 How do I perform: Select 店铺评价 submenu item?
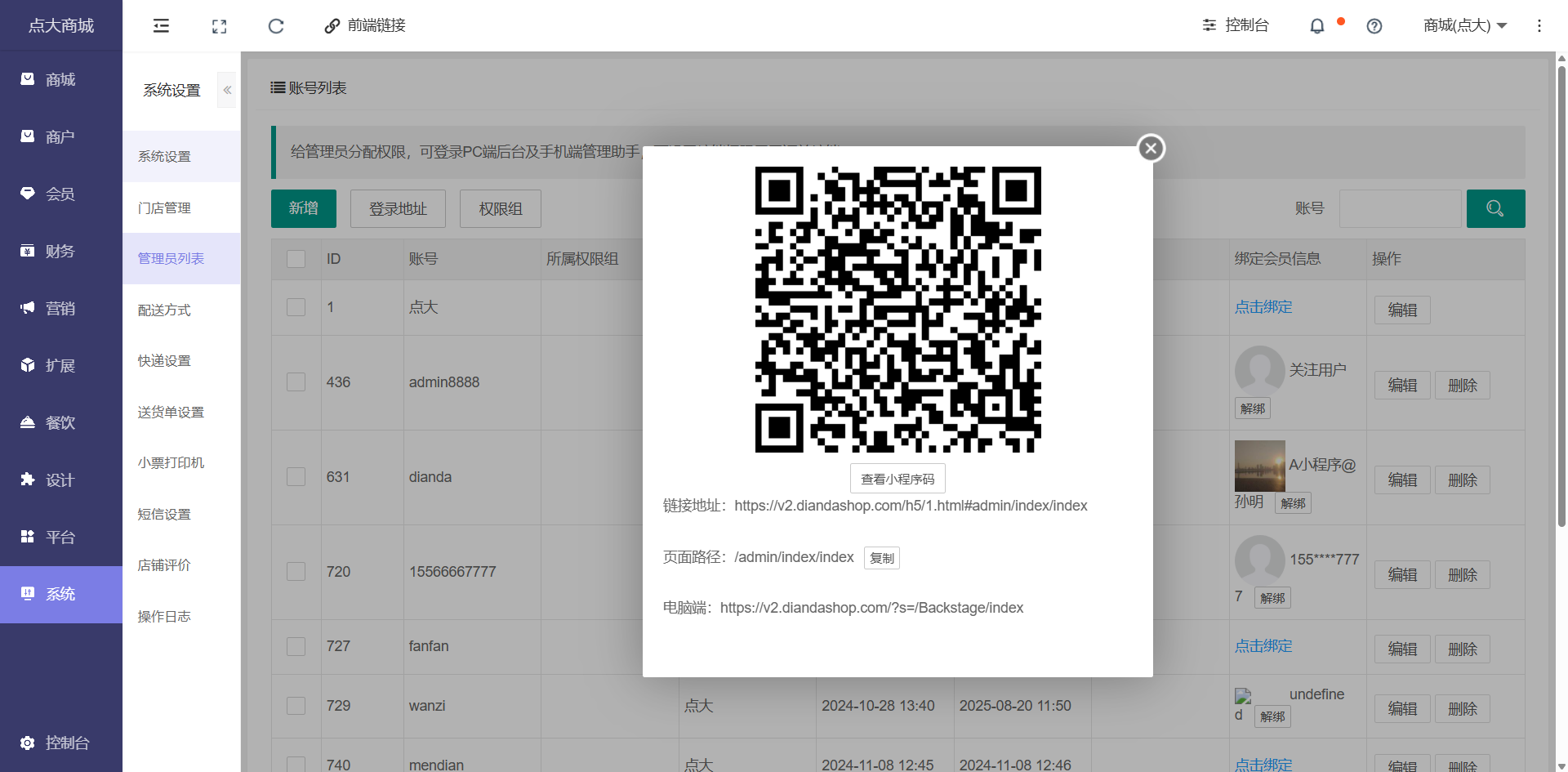coord(181,564)
